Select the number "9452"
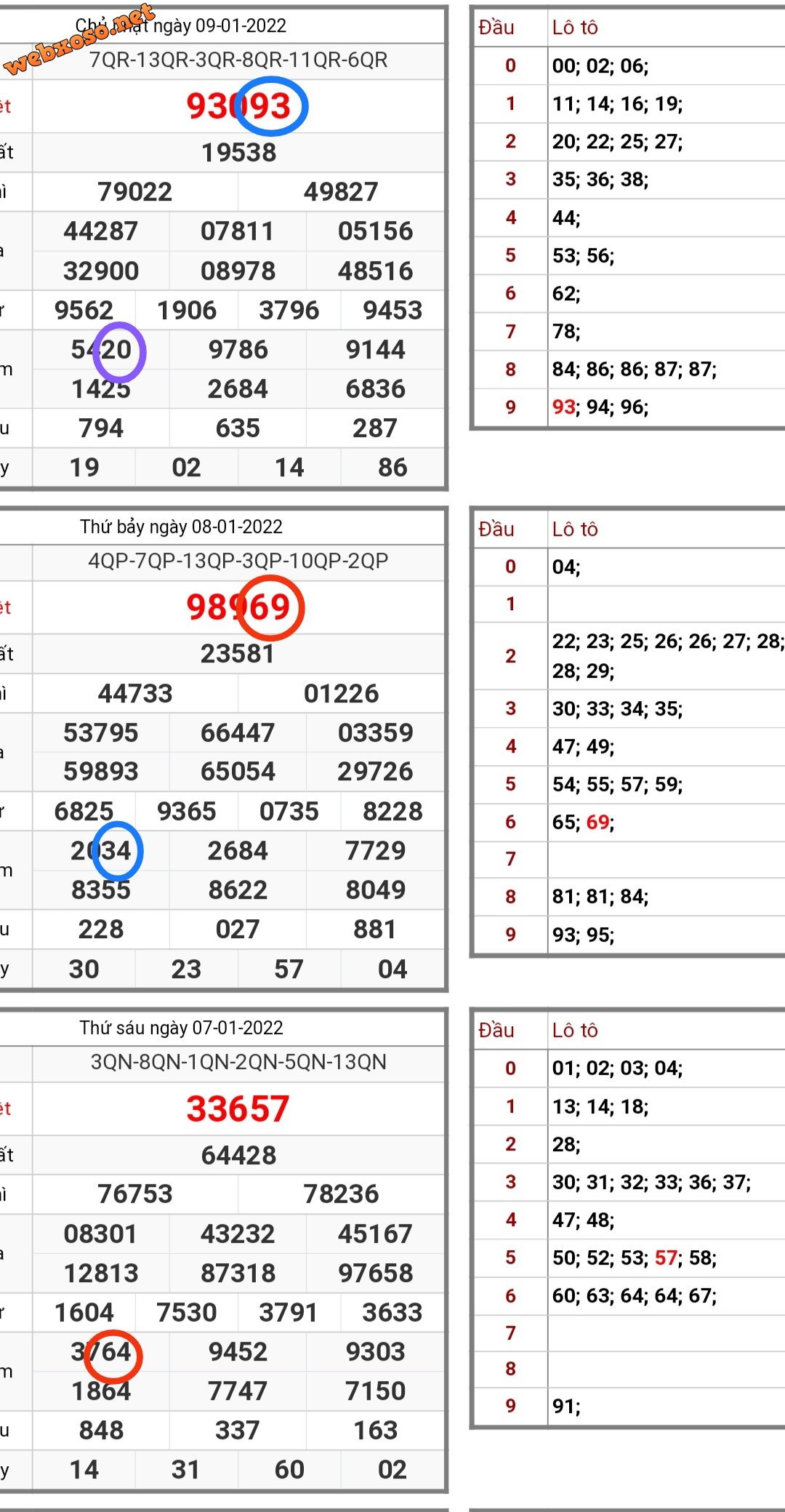Image resolution: width=785 pixels, height=1512 pixels. (x=238, y=1352)
